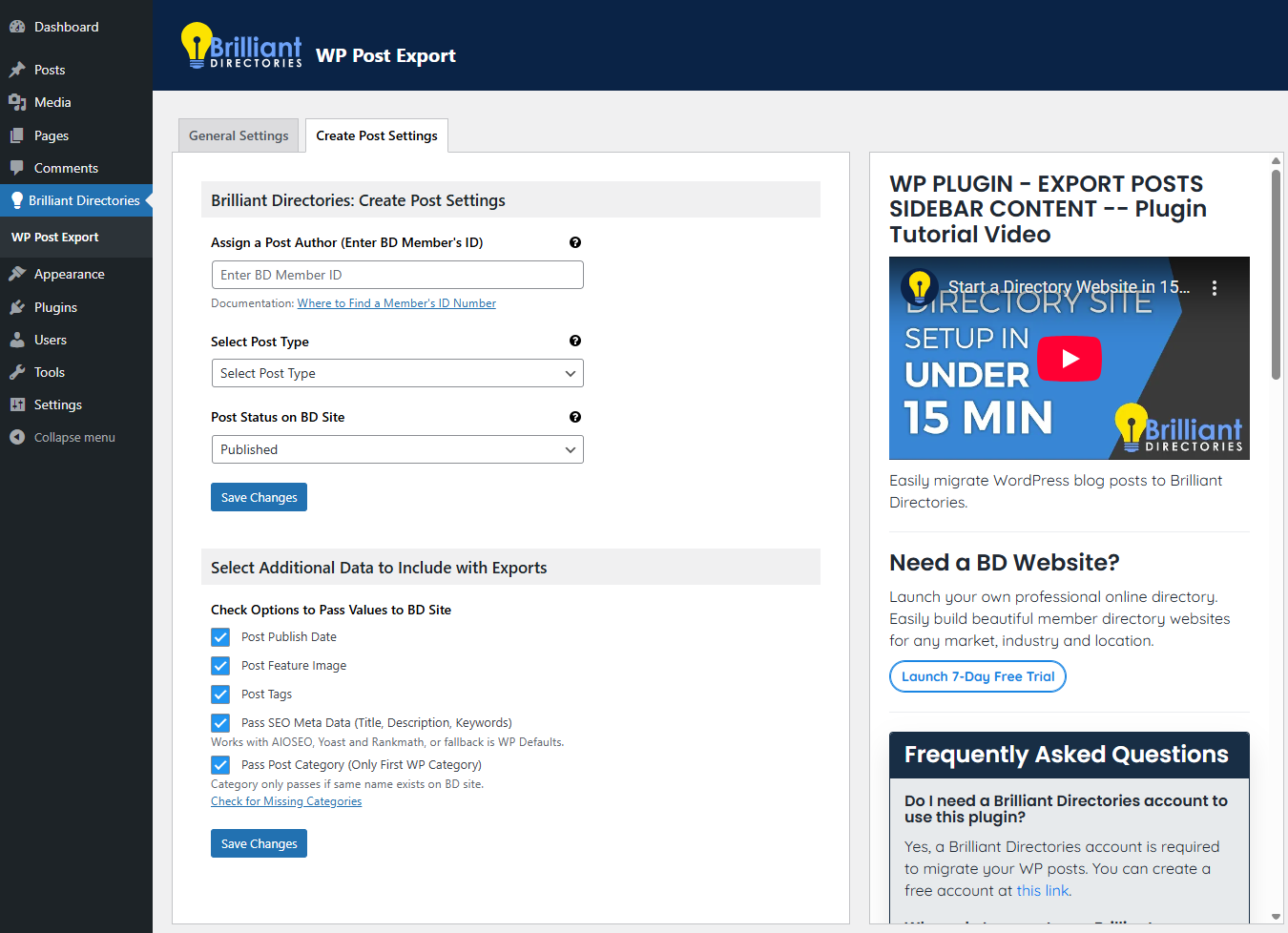Click 'Need a BD Website?' heading
Image resolution: width=1288 pixels, height=933 pixels.
click(x=1005, y=563)
